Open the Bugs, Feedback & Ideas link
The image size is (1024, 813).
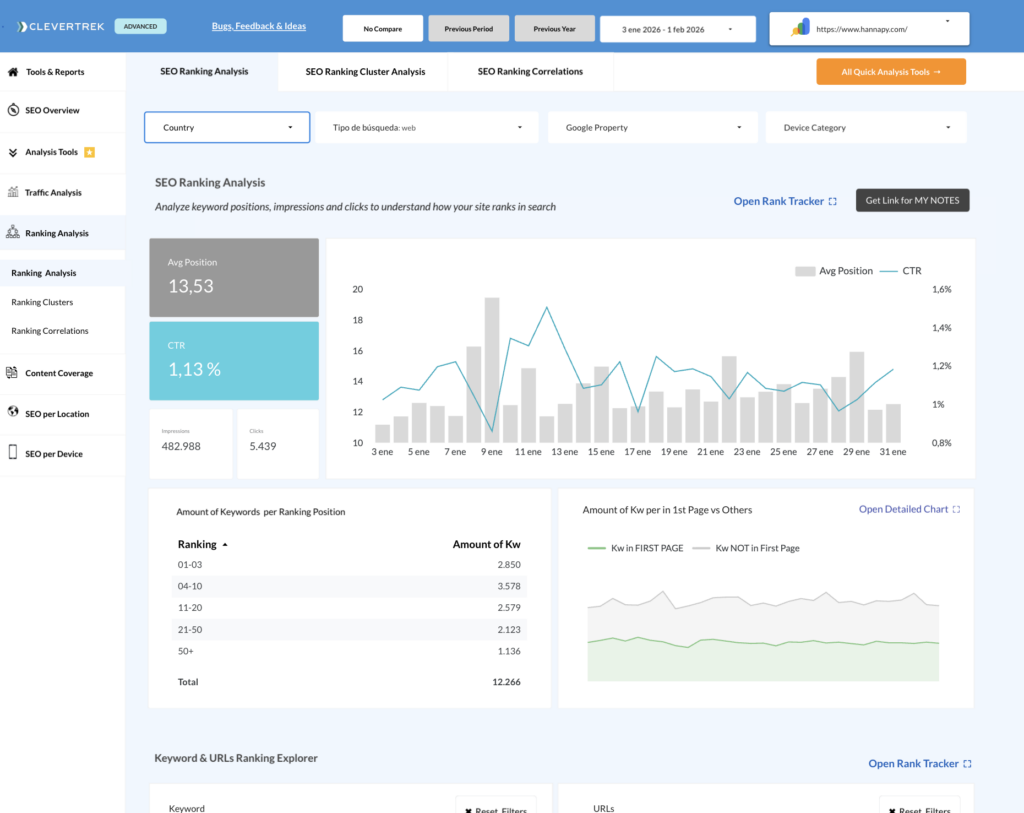click(x=259, y=26)
